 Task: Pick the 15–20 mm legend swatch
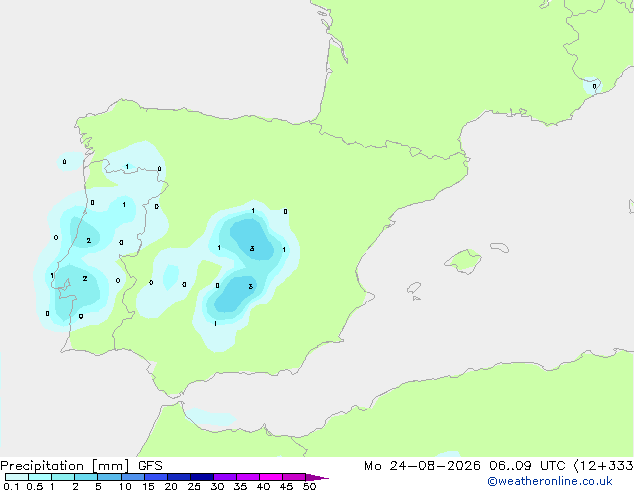pyautogui.click(x=155, y=477)
